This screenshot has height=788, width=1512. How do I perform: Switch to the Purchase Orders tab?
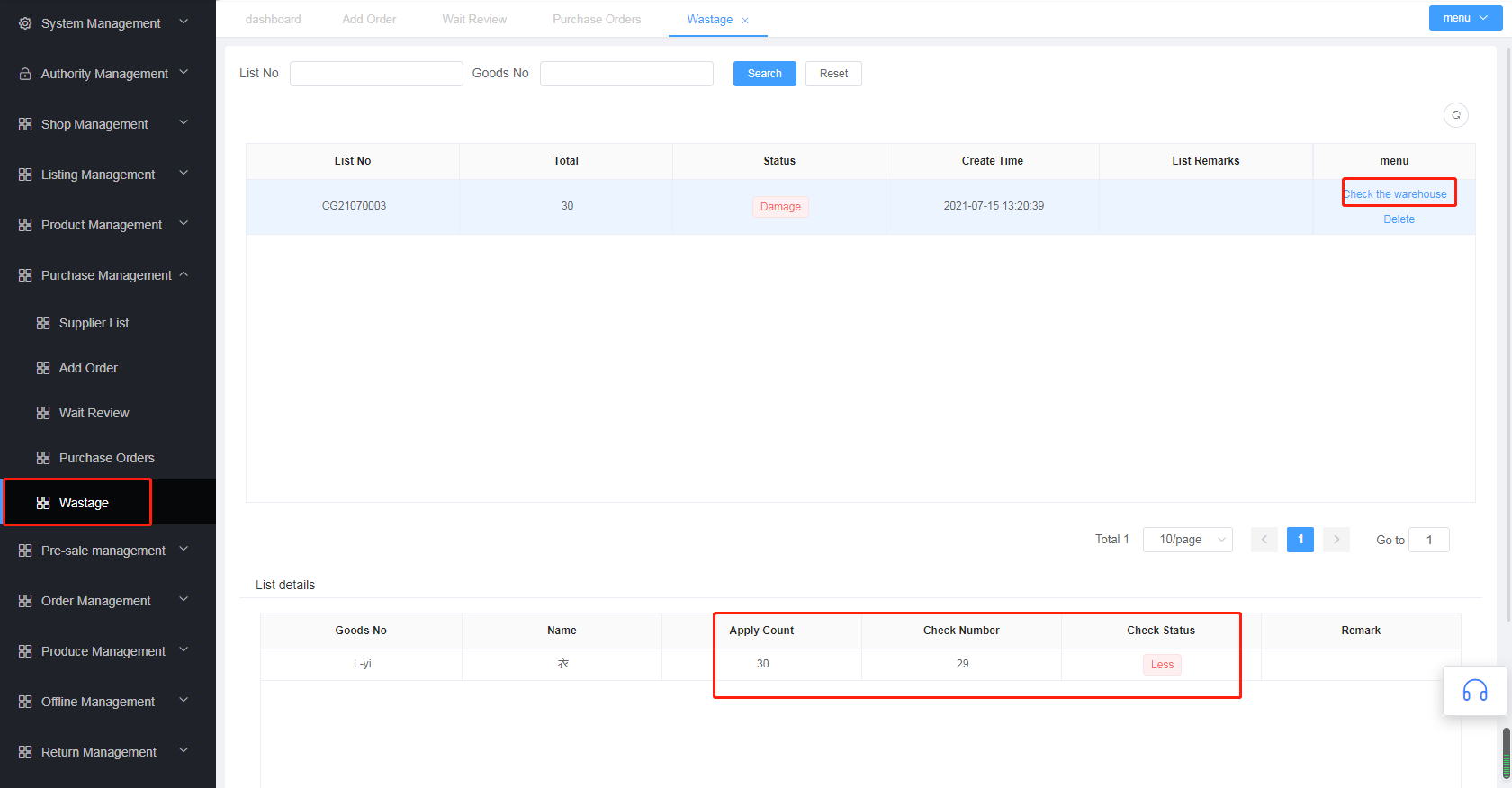tap(597, 20)
